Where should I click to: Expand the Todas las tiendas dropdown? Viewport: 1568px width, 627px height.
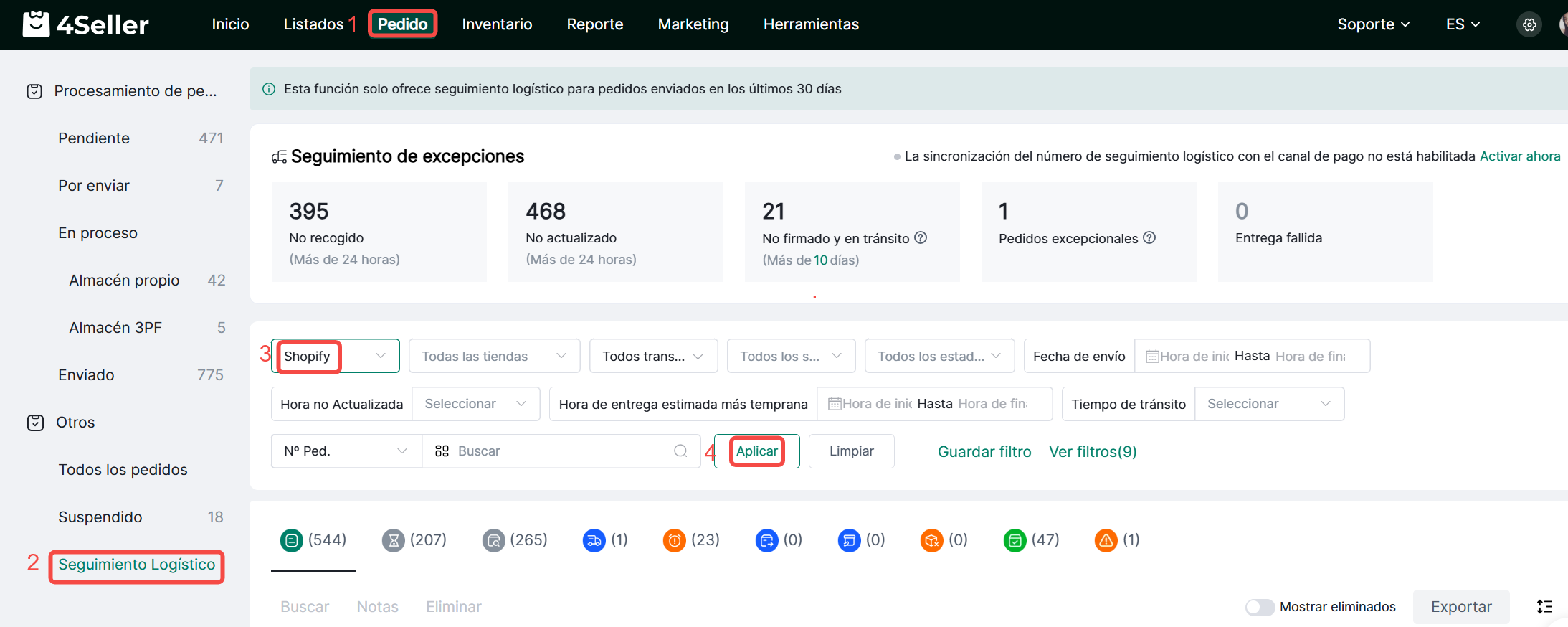click(x=494, y=357)
